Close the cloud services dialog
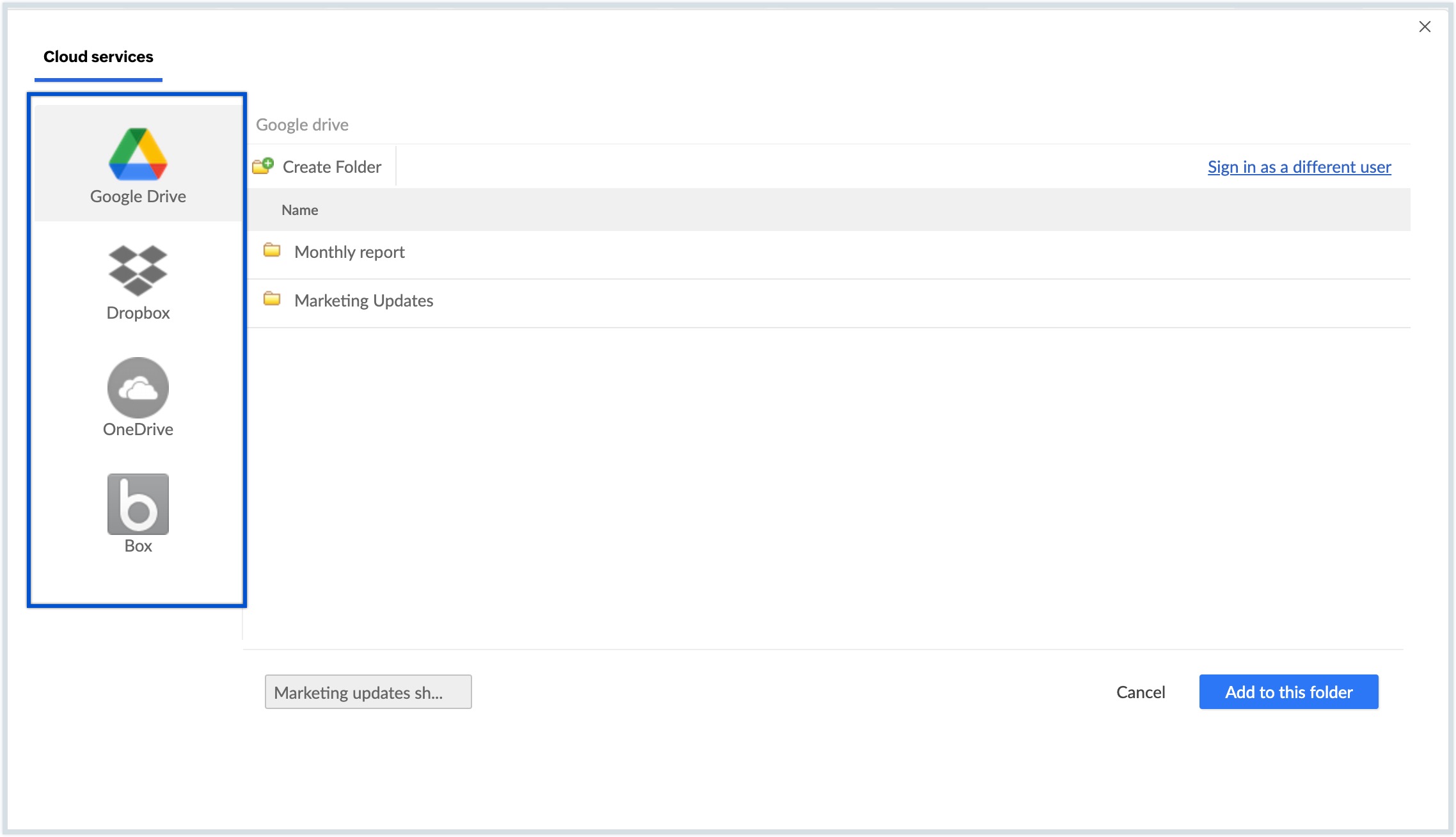 click(x=1425, y=27)
